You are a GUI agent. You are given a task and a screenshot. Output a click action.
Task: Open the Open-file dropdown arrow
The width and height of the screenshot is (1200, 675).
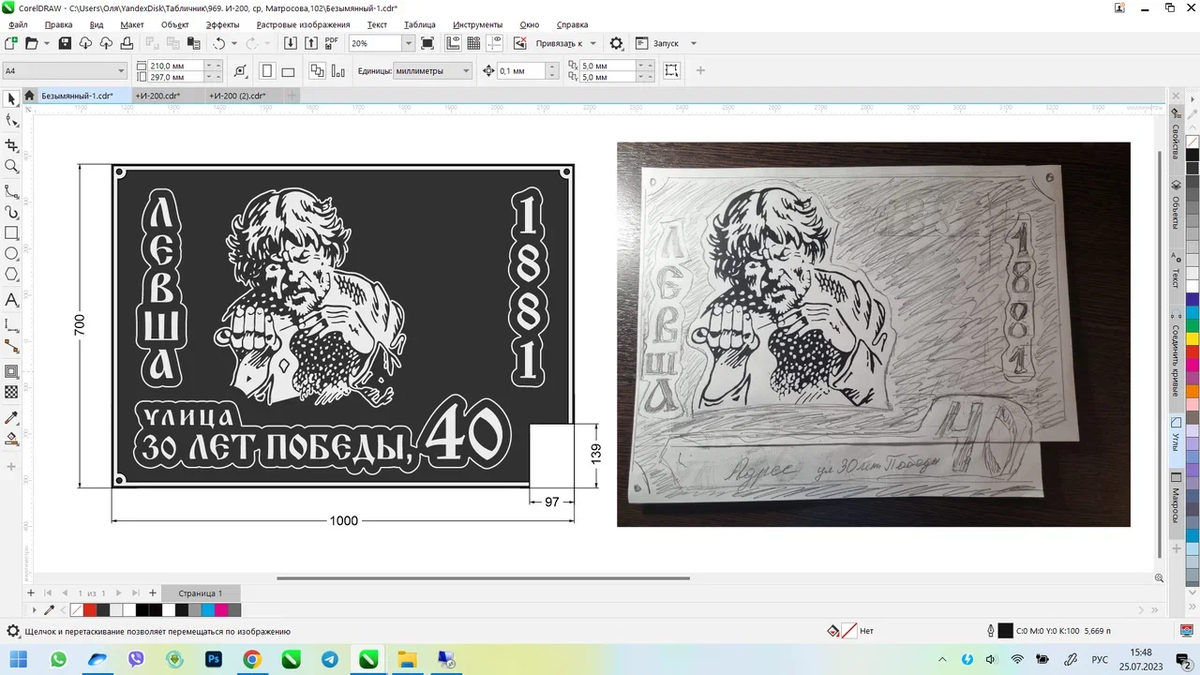click(46, 44)
